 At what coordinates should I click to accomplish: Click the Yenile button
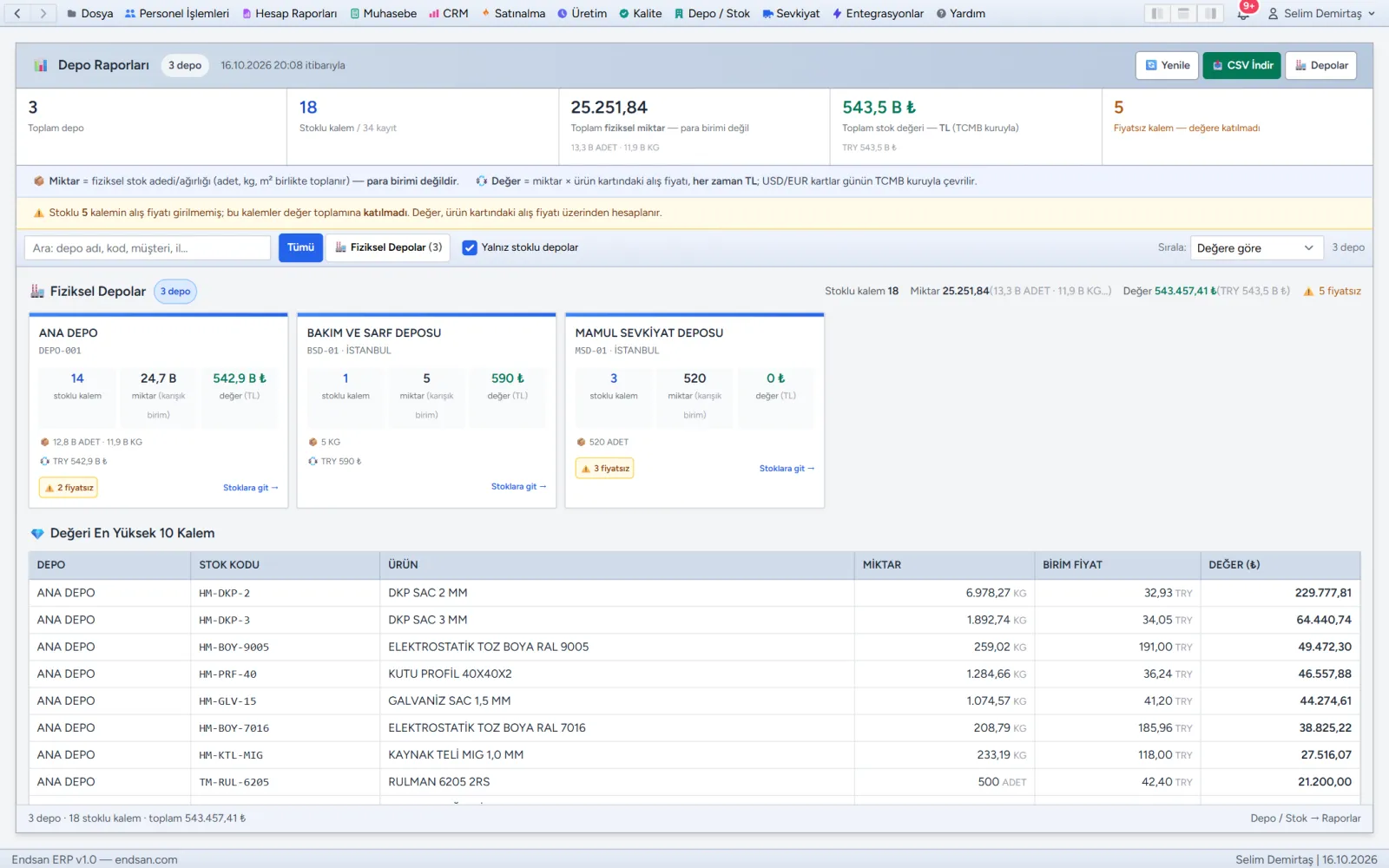pos(1168,66)
